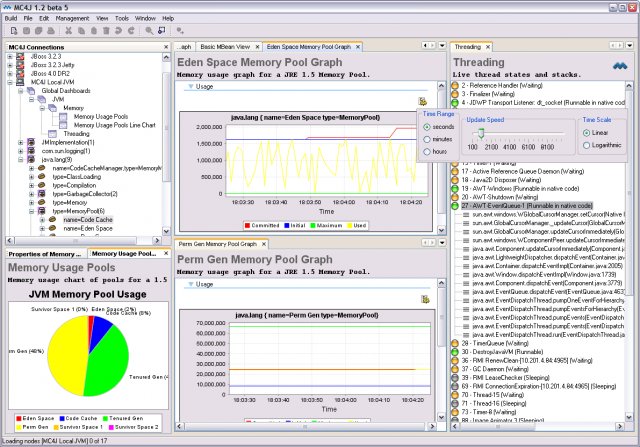Expand the JMImplementation(1) node
The image size is (640, 447).
(x=20, y=142)
